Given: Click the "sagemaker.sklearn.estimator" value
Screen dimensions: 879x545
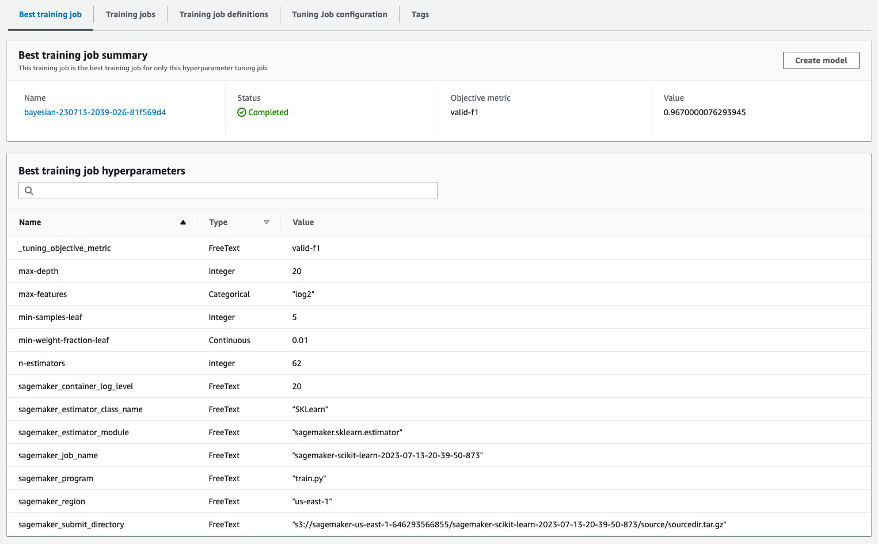Looking at the screenshot, I should coord(347,432).
